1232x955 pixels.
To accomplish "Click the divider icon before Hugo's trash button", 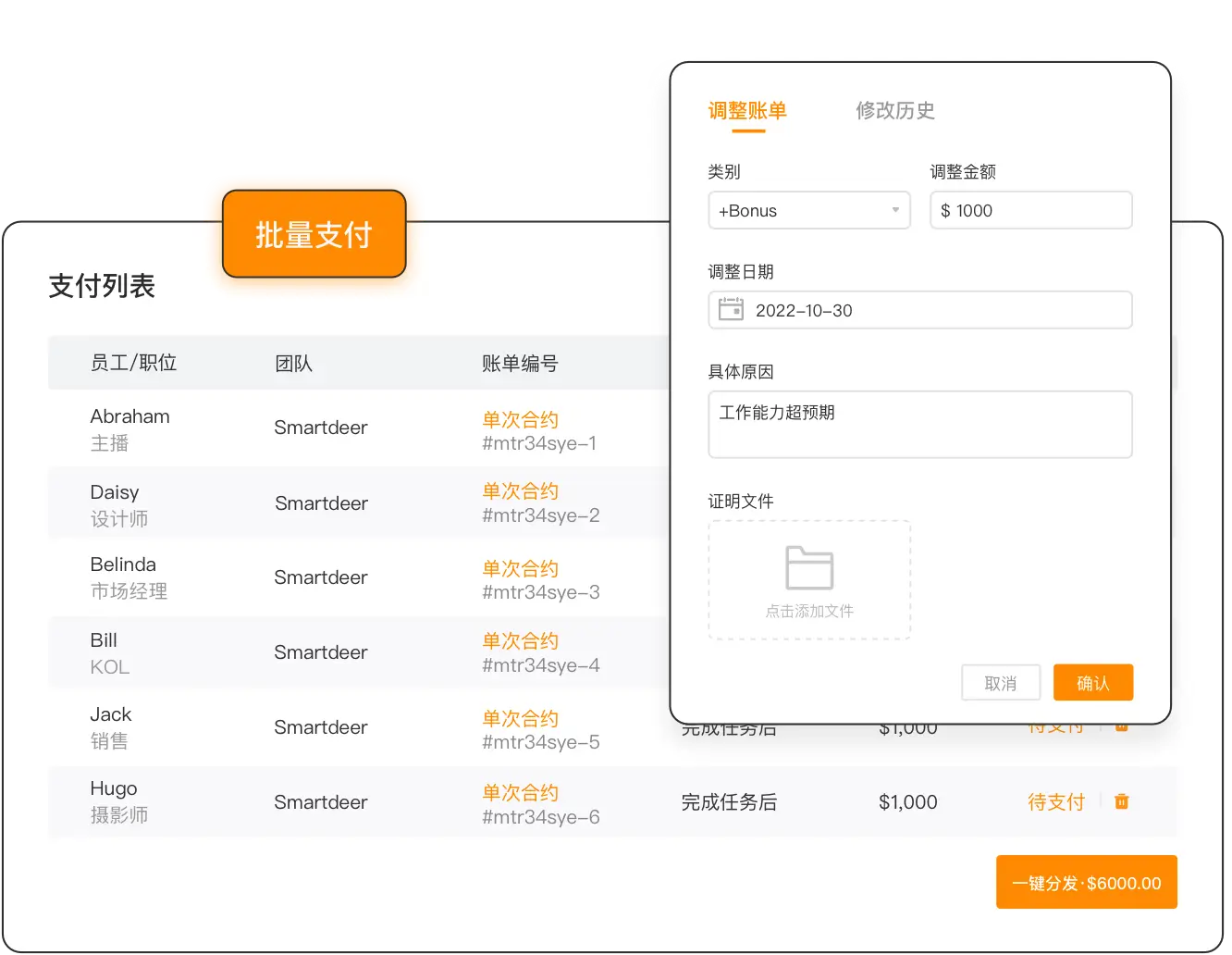I will coord(1100,801).
